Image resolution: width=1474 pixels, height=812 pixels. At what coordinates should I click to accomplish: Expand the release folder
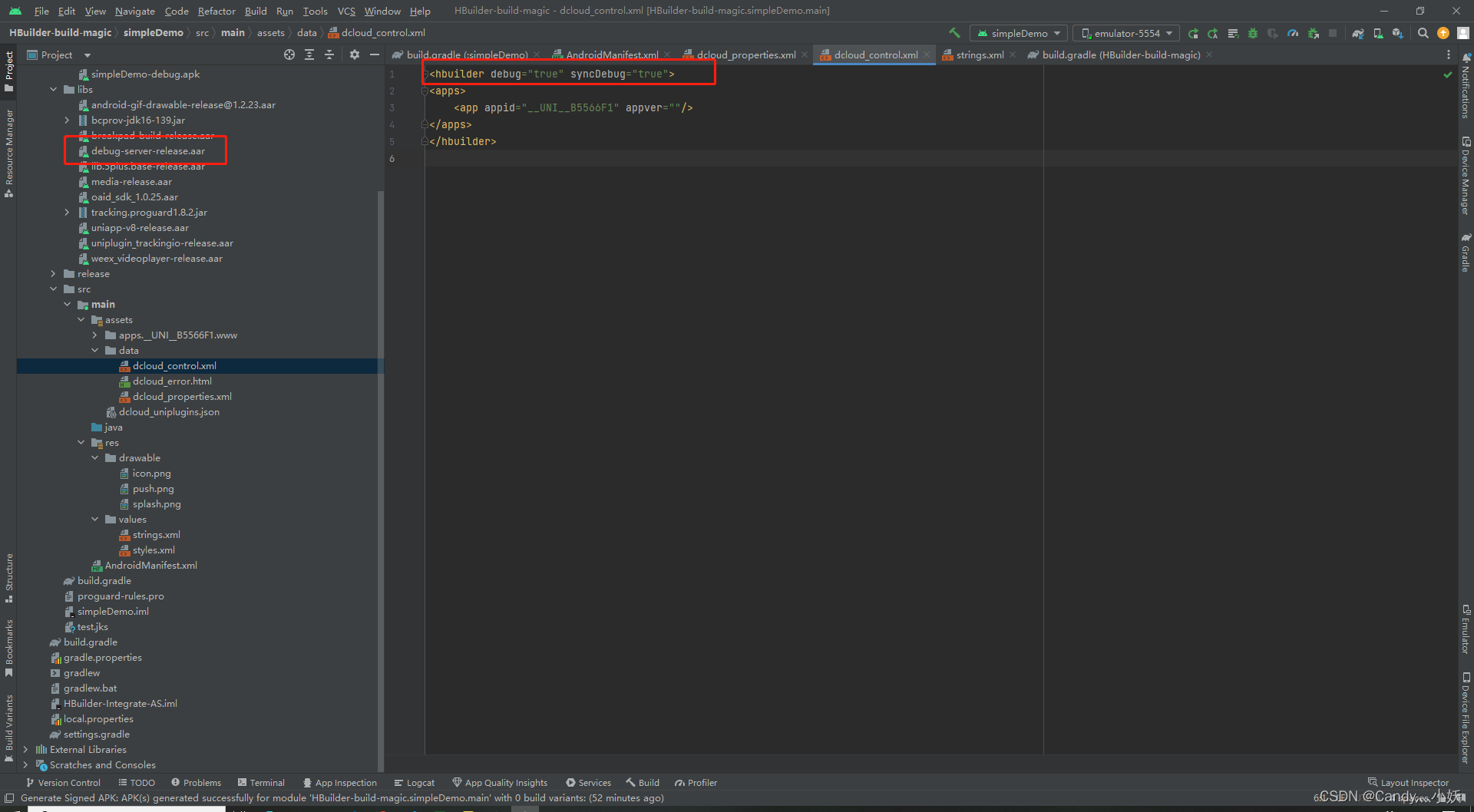tap(54, 274)
